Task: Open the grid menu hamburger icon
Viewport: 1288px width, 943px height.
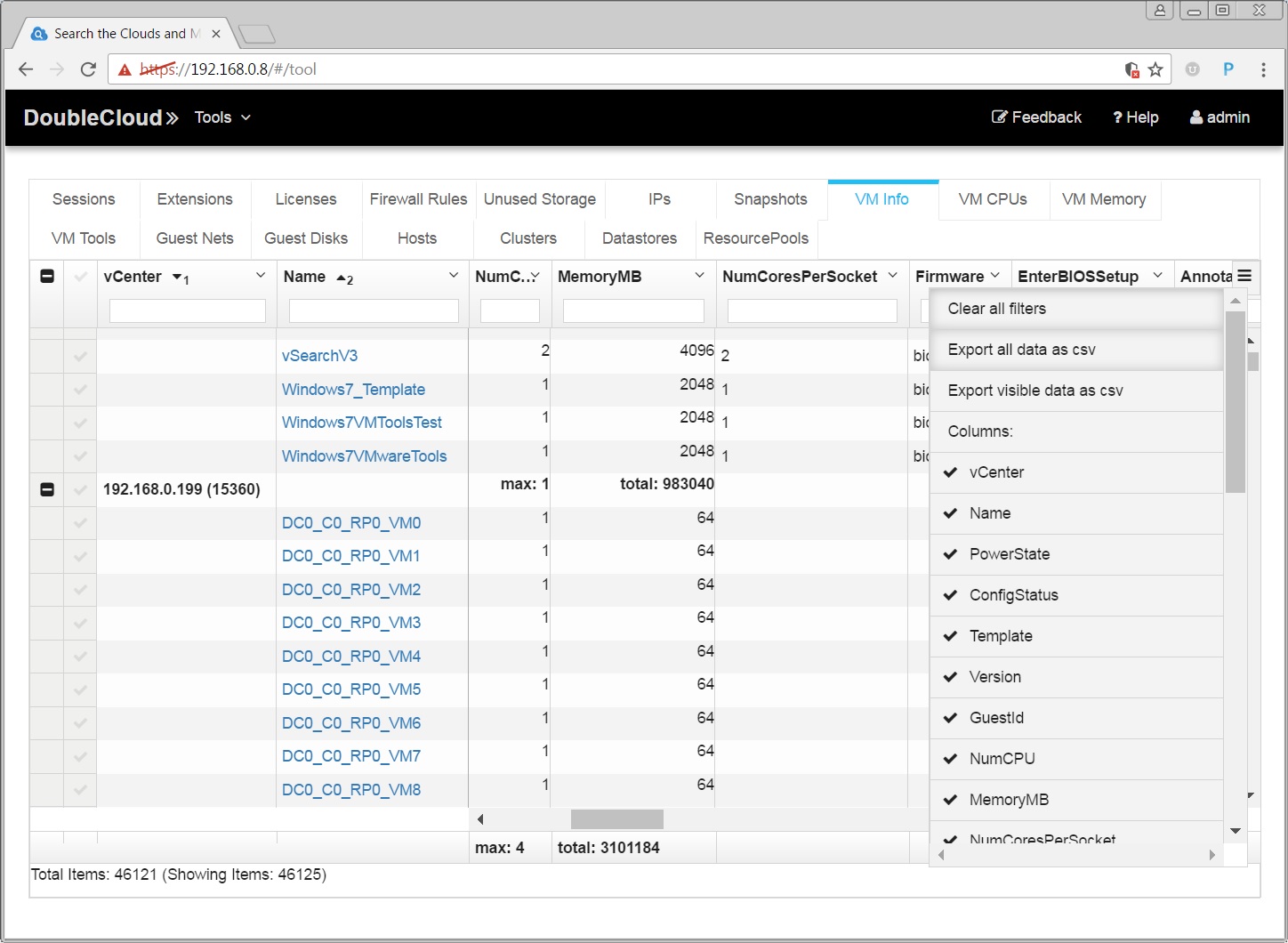Action: [1244, 277]
